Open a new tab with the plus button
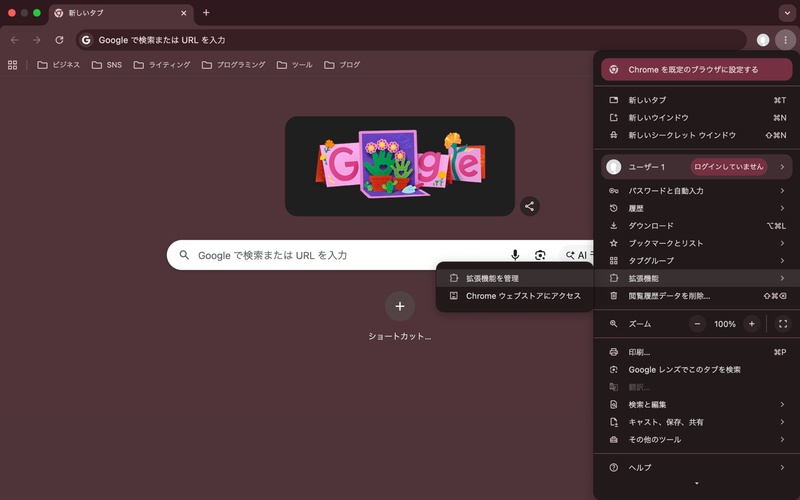800x500 pixels. pos(206,13)
